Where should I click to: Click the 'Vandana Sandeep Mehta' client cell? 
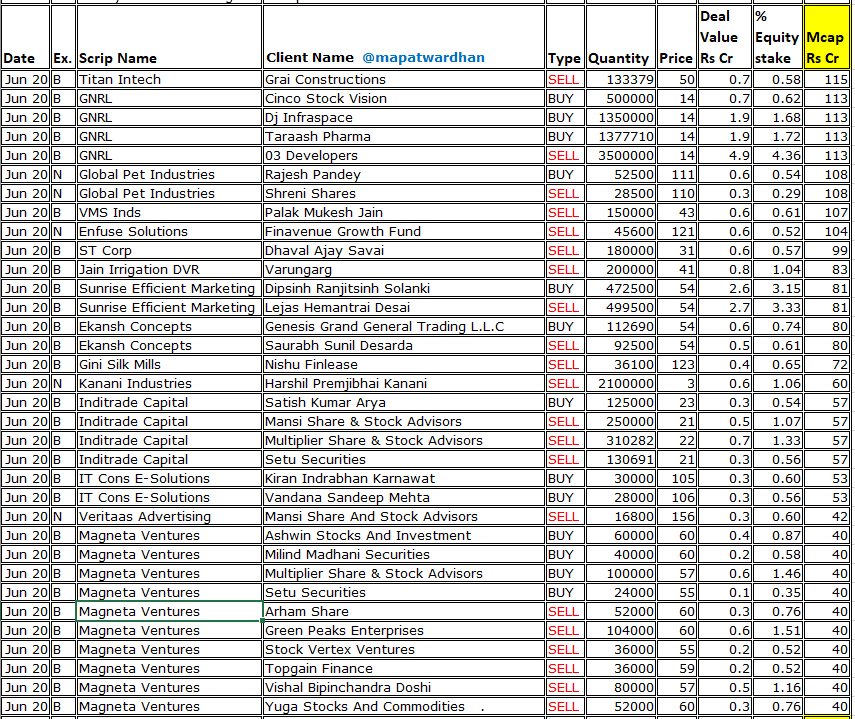[x=404, y=498]
